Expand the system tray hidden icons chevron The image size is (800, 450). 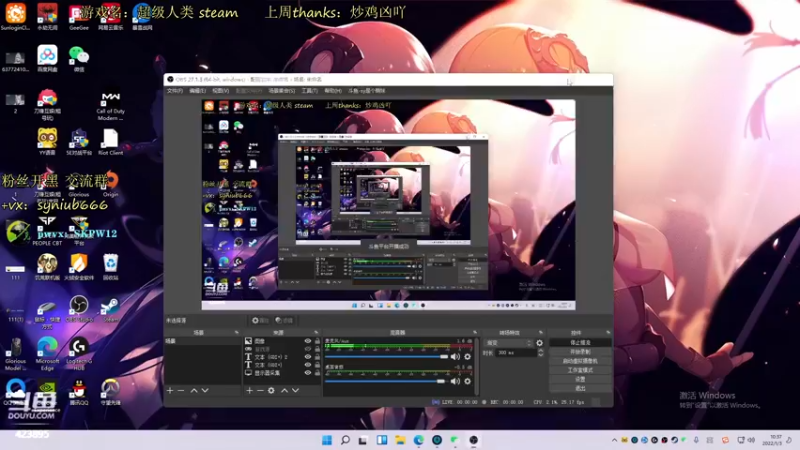[x=614, y=440]
